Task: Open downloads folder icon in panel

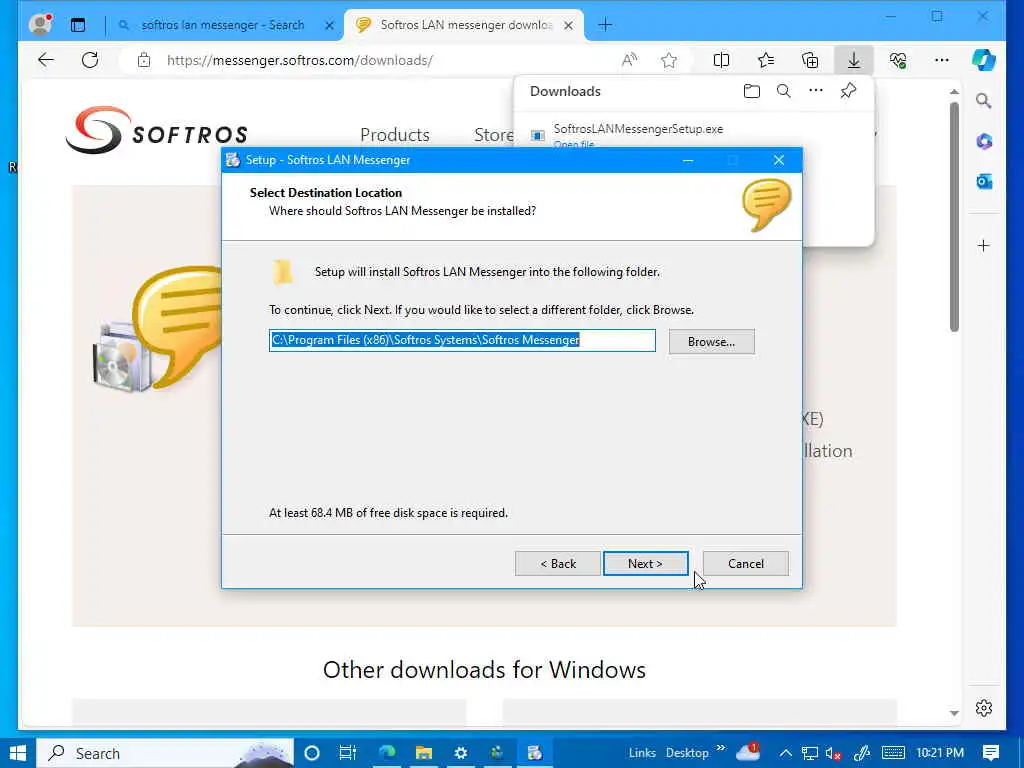Action: [752, 91]
